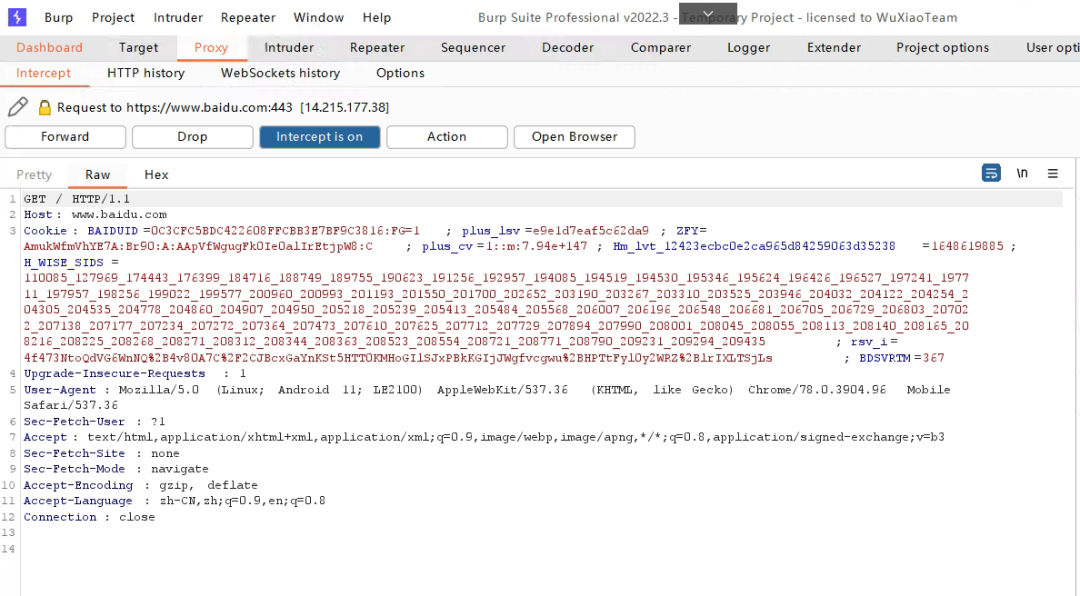Switch to the Target tab
The width and height of the screenshot is (1080, 596).
(x=138, y=48)
